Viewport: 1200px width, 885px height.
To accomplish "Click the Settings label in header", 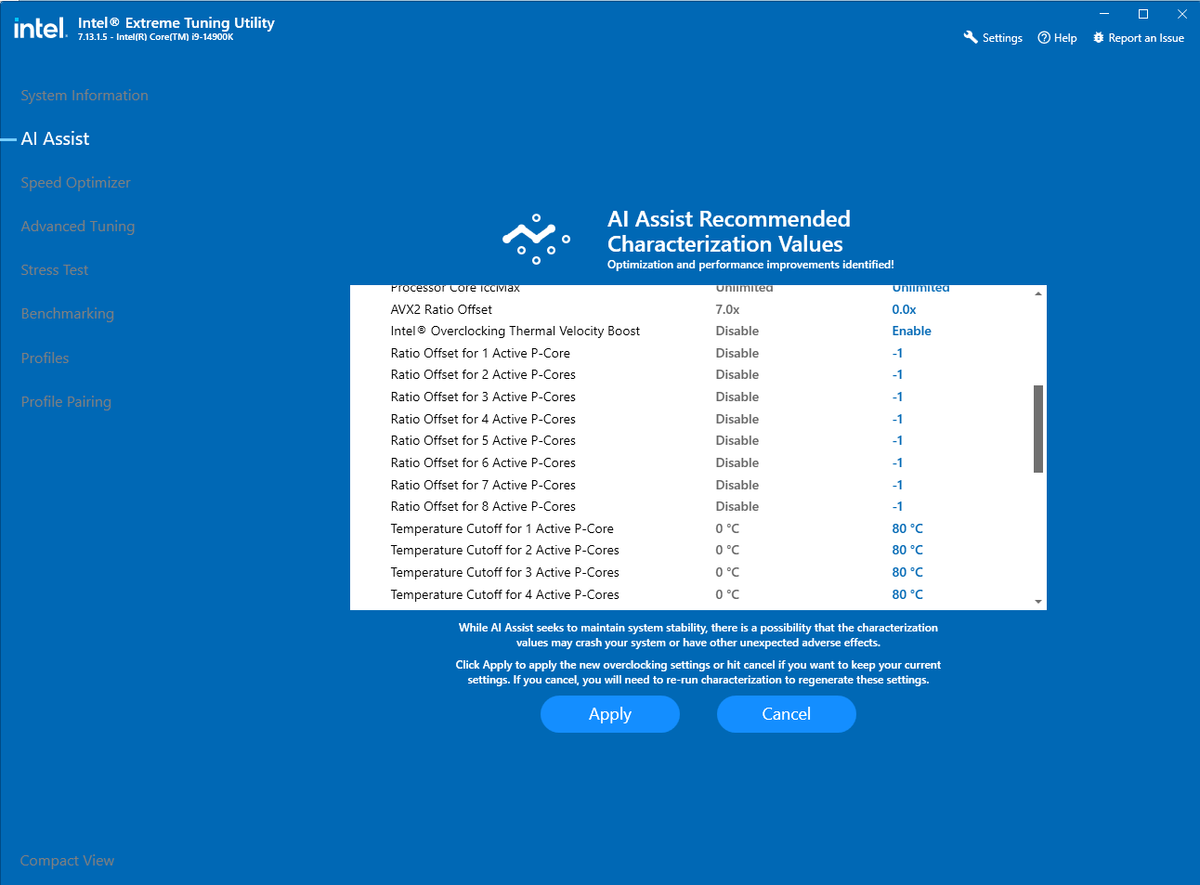I will (1002, 38).
